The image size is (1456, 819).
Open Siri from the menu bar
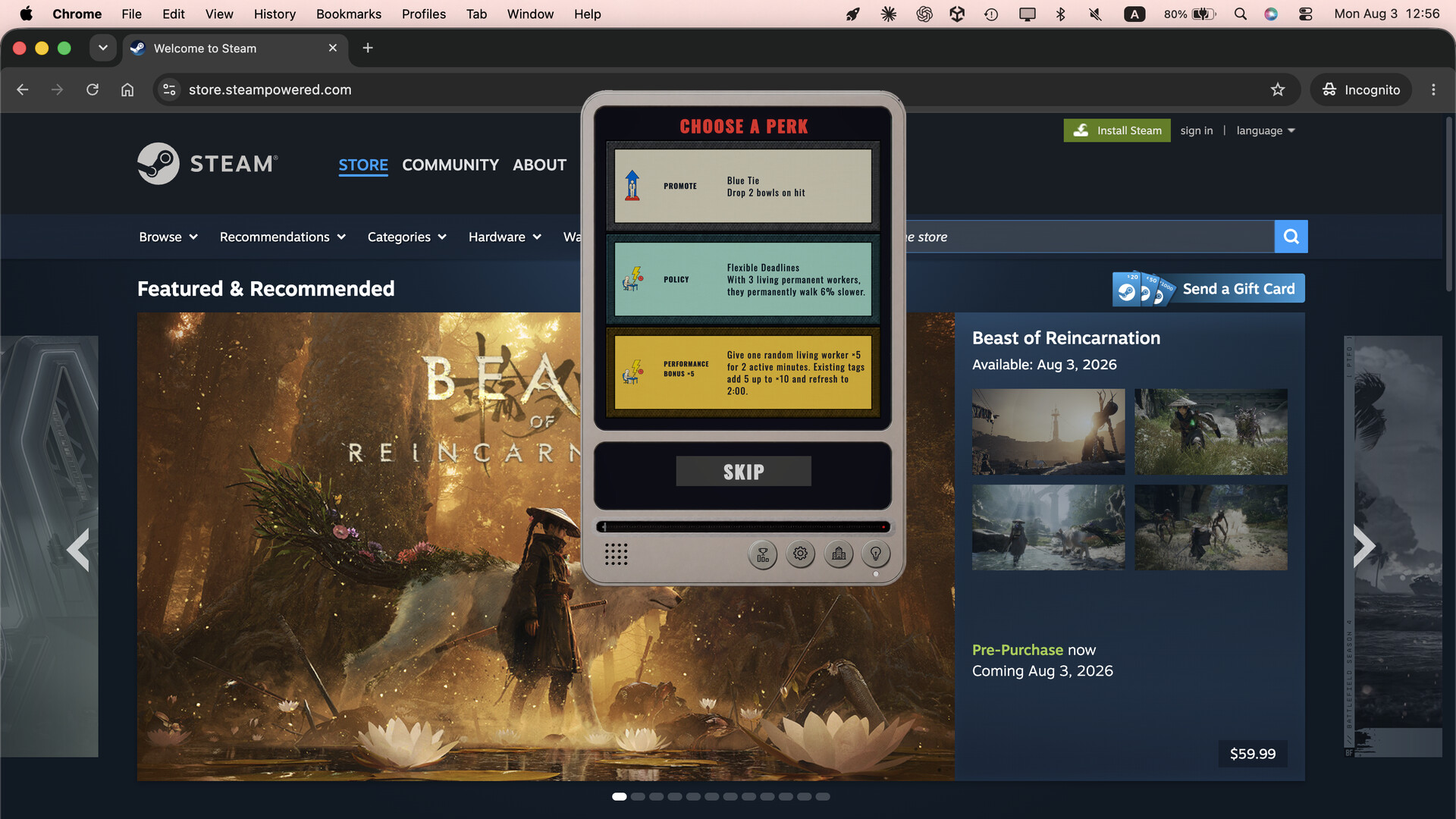coord(1271,14)
